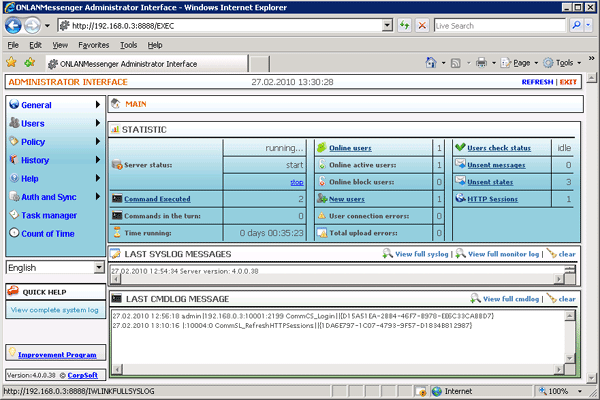This screenshot has width=600, height=400.
Task: Click the browser Back arrow button
Action: (13, 26)
